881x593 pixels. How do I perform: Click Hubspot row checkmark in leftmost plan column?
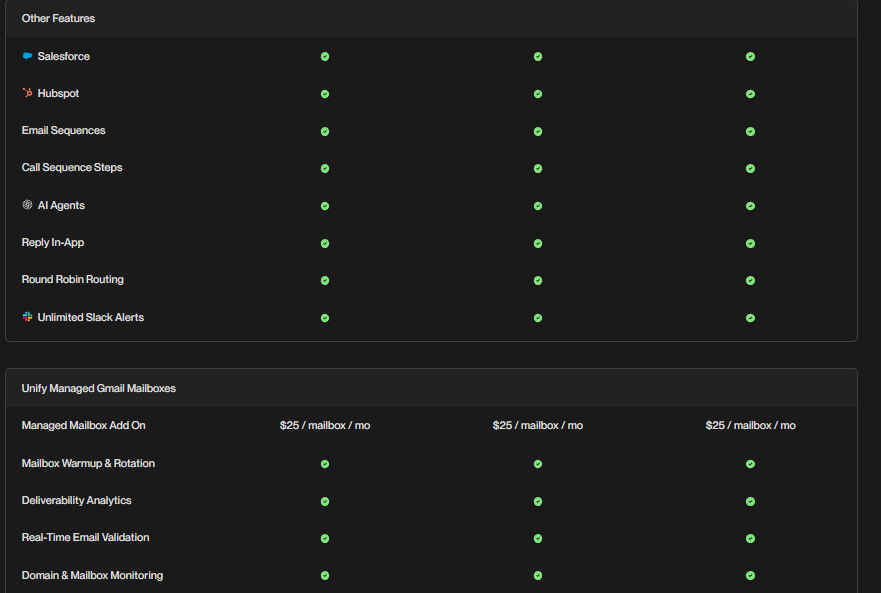pyautogui.click(x=325, y=94)
